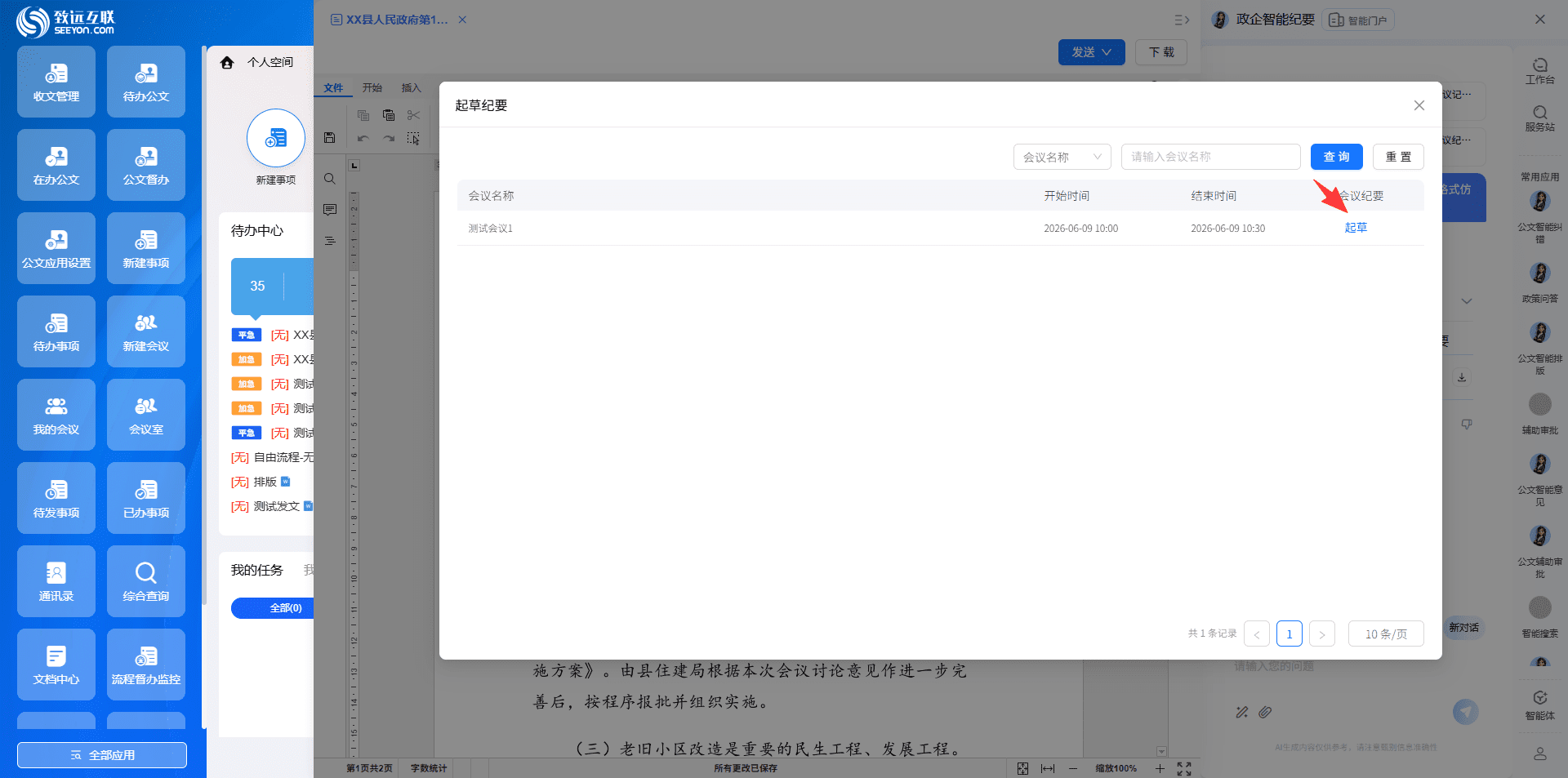Open the 综合查询 search tile

146,581
